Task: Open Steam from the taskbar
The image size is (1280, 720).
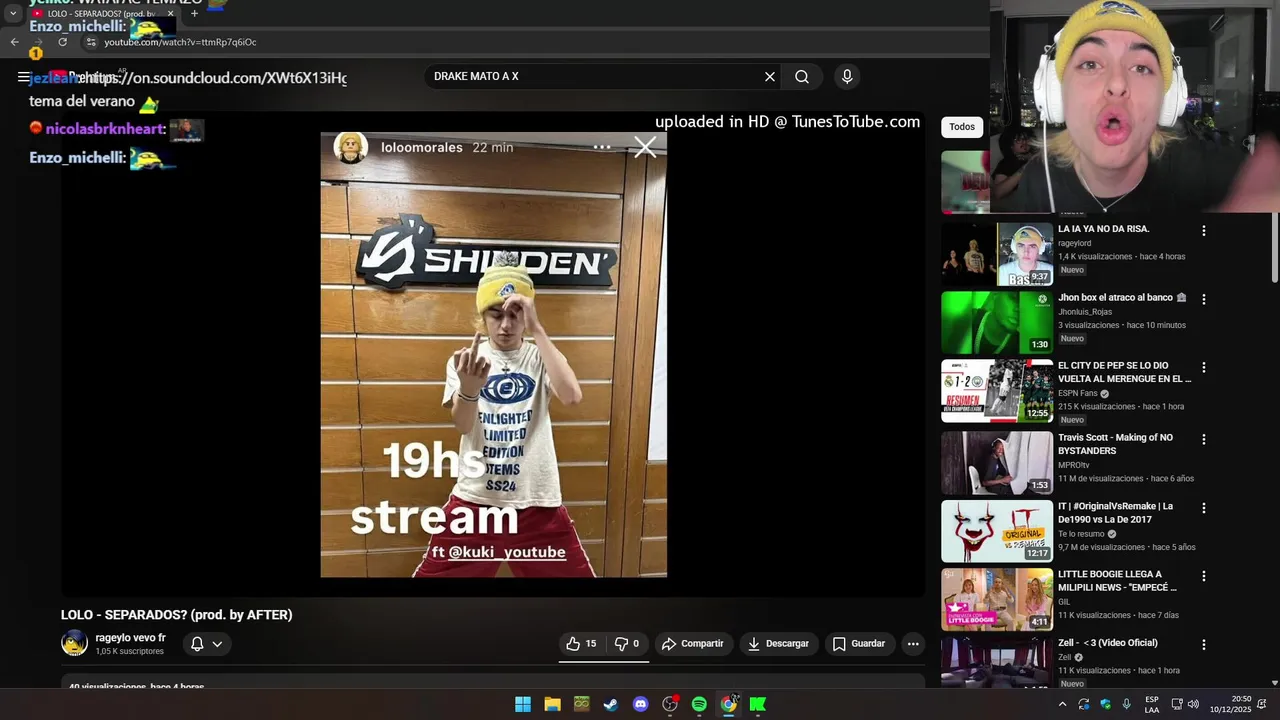Action: tap(611, 704)
